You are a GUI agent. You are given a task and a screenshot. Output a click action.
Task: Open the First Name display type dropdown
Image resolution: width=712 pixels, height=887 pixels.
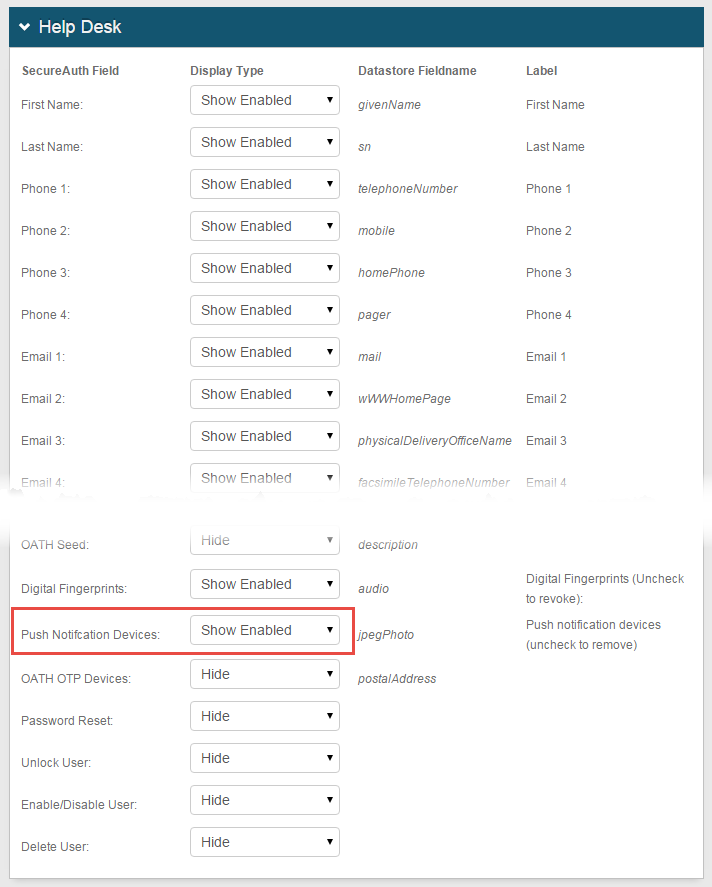click(x=265, y=100)
